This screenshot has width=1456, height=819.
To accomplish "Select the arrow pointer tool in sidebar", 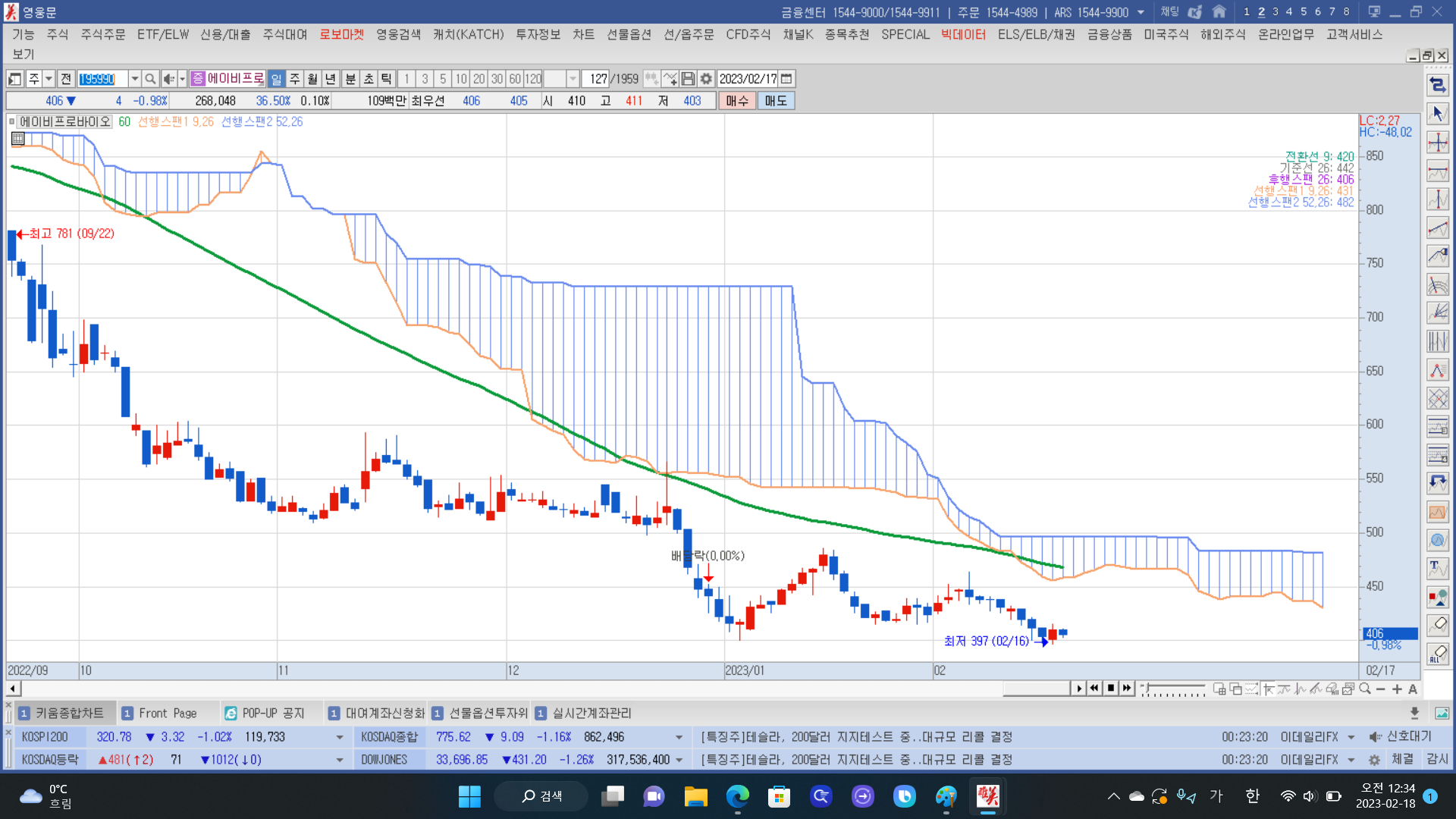I will 1438,114.
